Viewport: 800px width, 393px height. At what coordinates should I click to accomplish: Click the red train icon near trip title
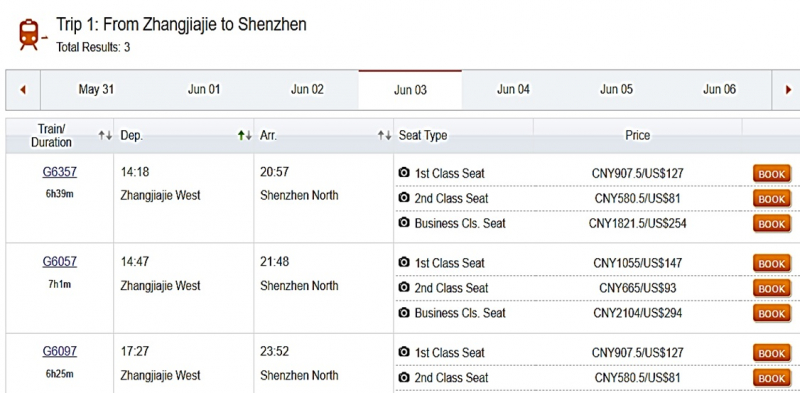(x=32, y=35)
